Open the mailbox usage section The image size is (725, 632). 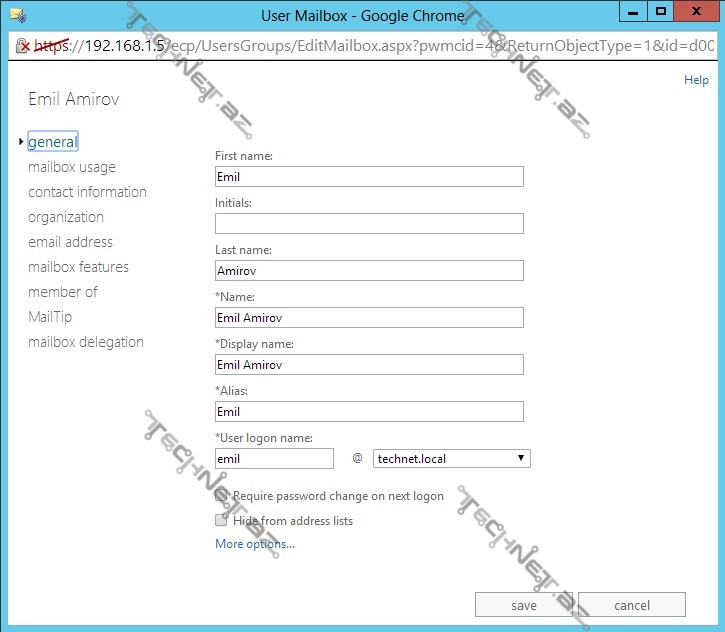(72, 167)
